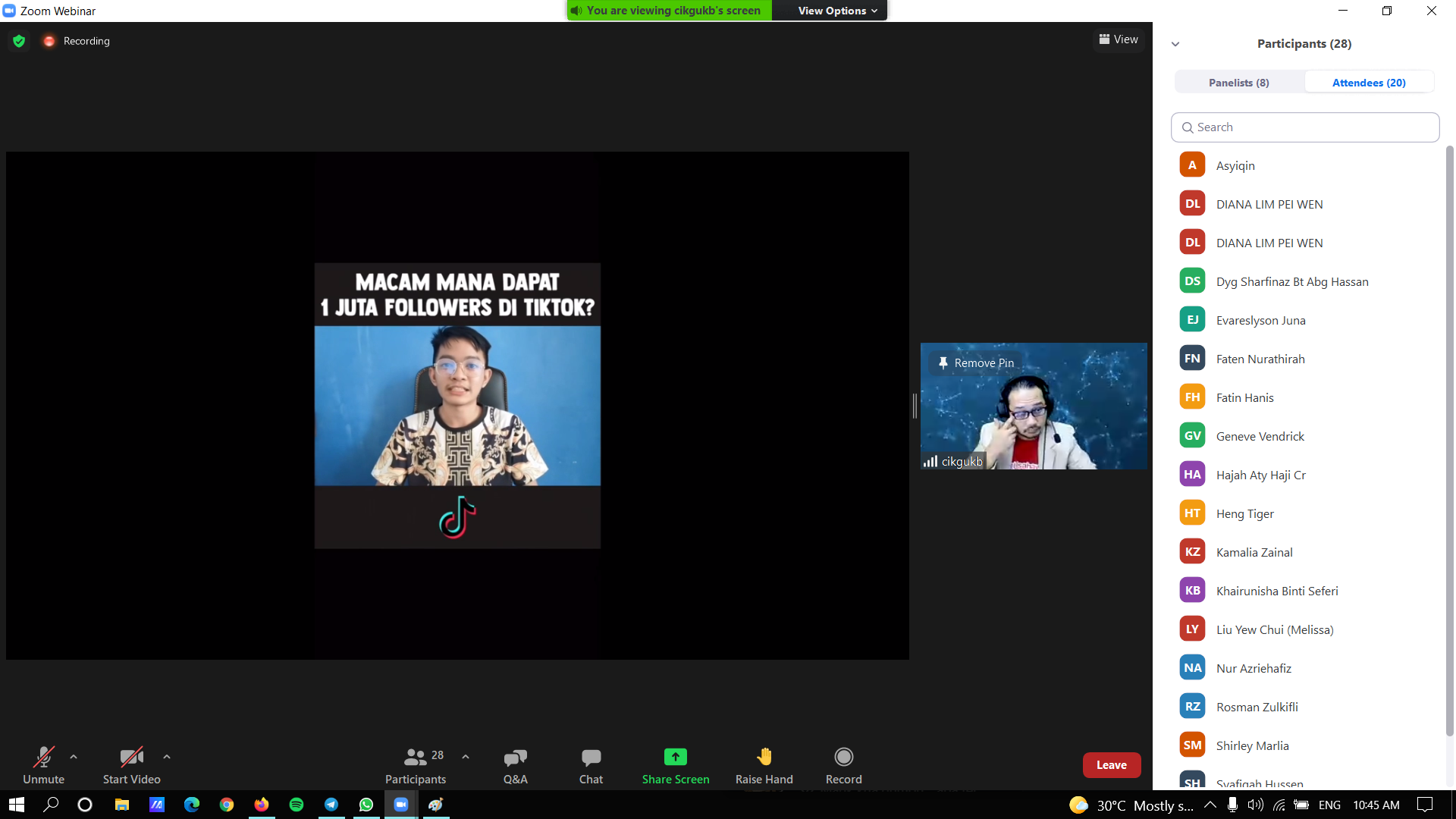Leave the webinar
1456x819 pixels.
[1112, 765]
